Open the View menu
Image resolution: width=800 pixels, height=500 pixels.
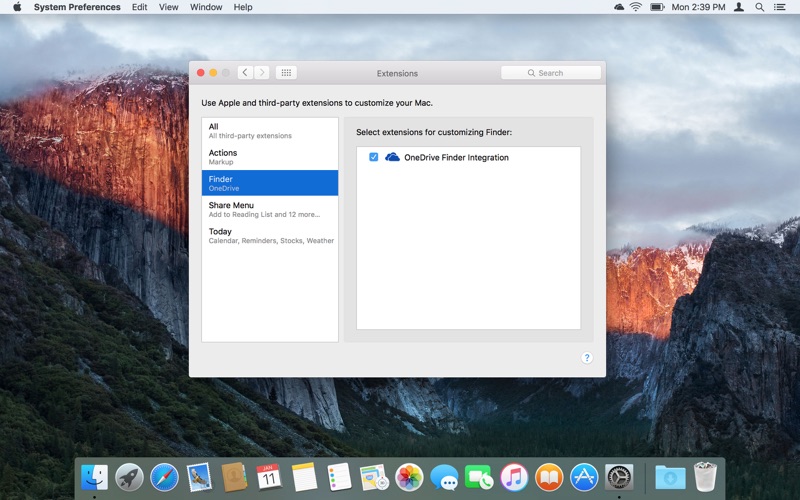pyautogui.click(x=169, y=7)
